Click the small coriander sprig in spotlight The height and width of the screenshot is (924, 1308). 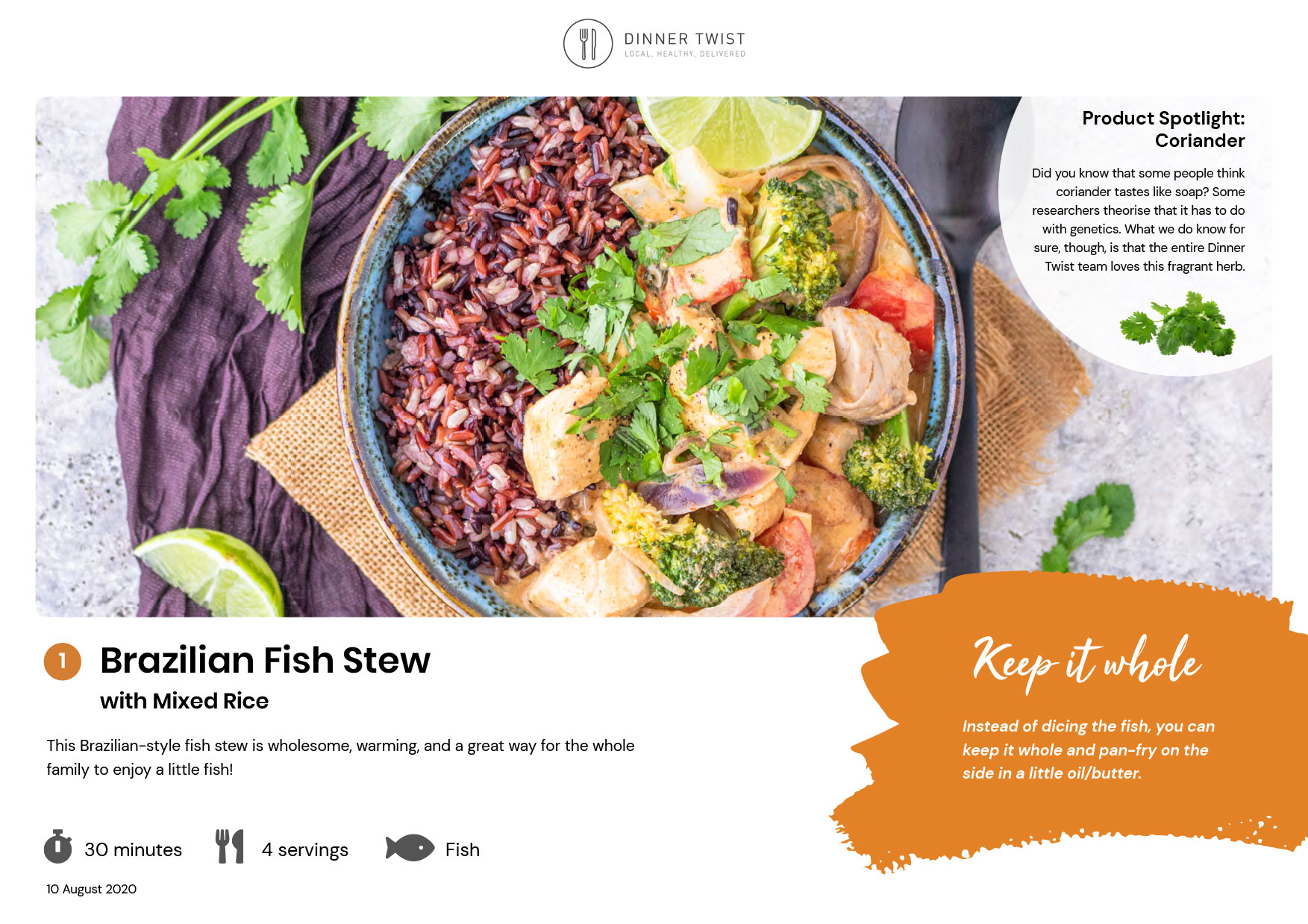pos(1177,324)
